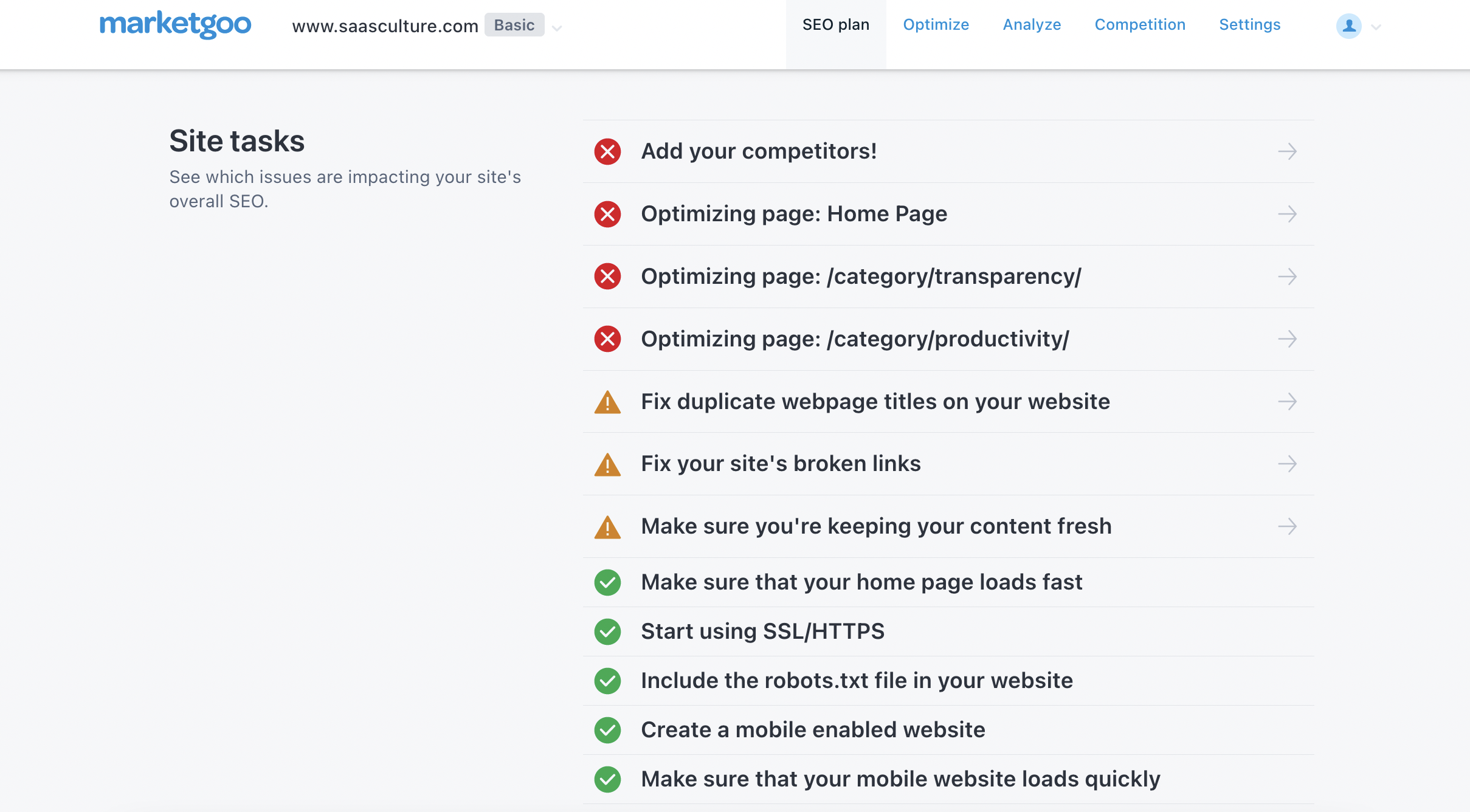Click green check for SSL/HTTPS task
Screen dimensions: 1470x812
tap(607, 632)
